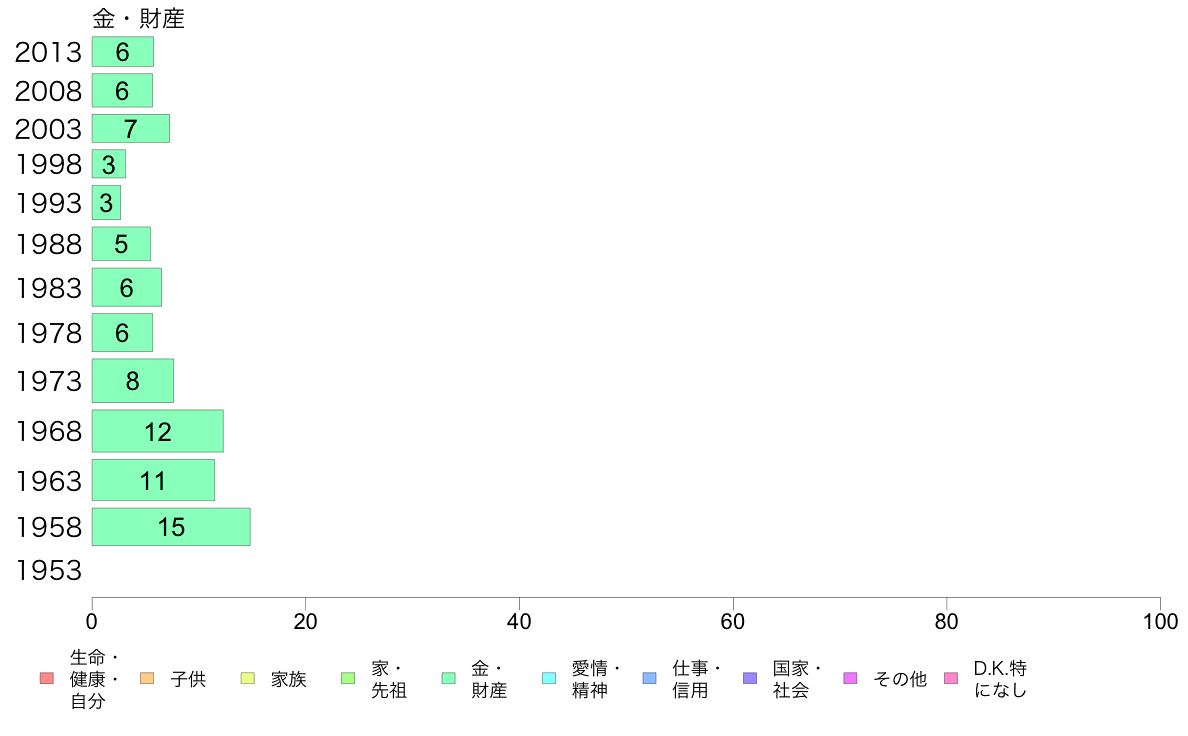
Task: Toggle the 金・財産 legend swatch
Action: pyautogui.click(x=449, y=678)
